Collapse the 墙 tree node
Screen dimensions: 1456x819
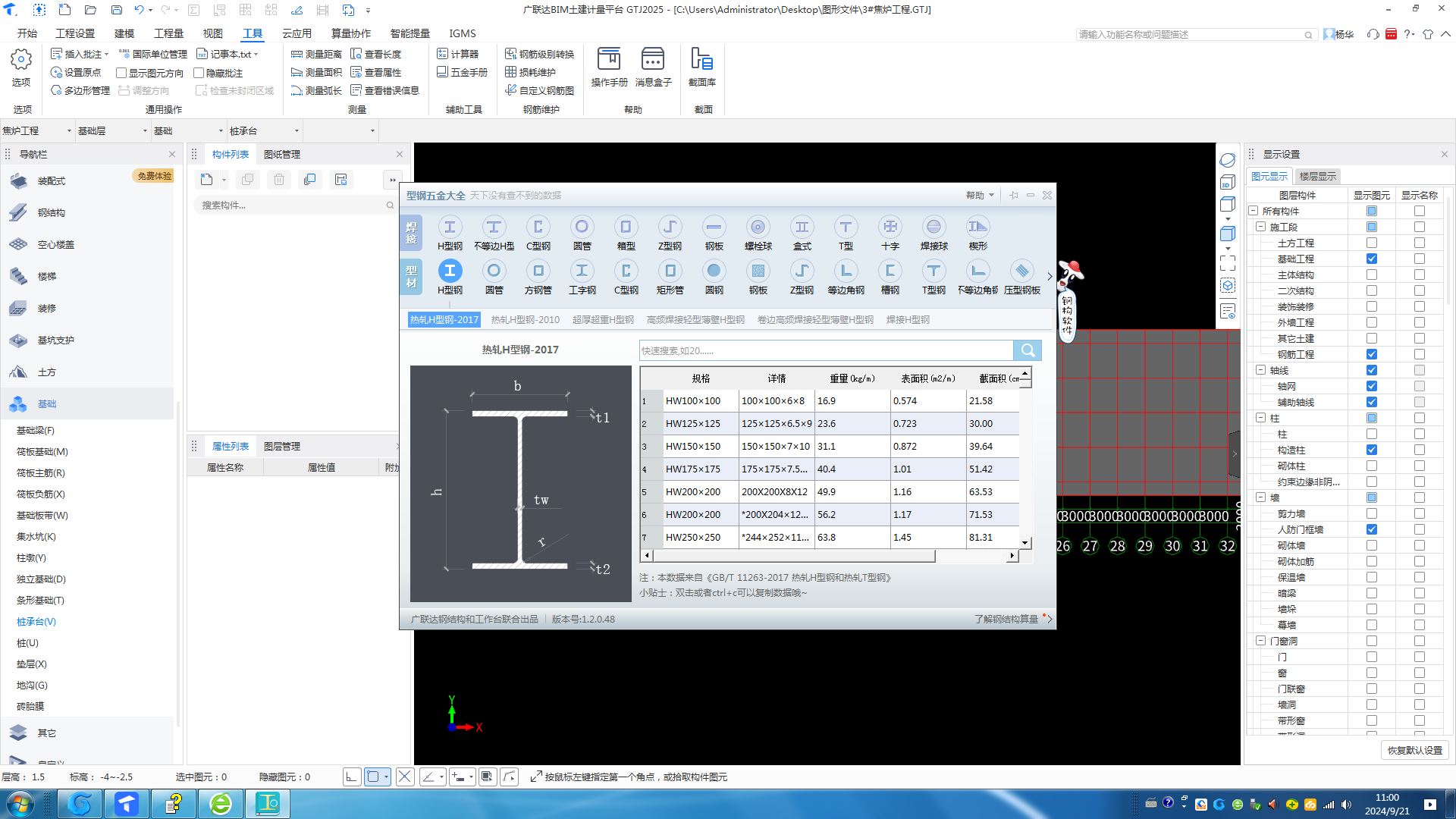coord(1260,497)
